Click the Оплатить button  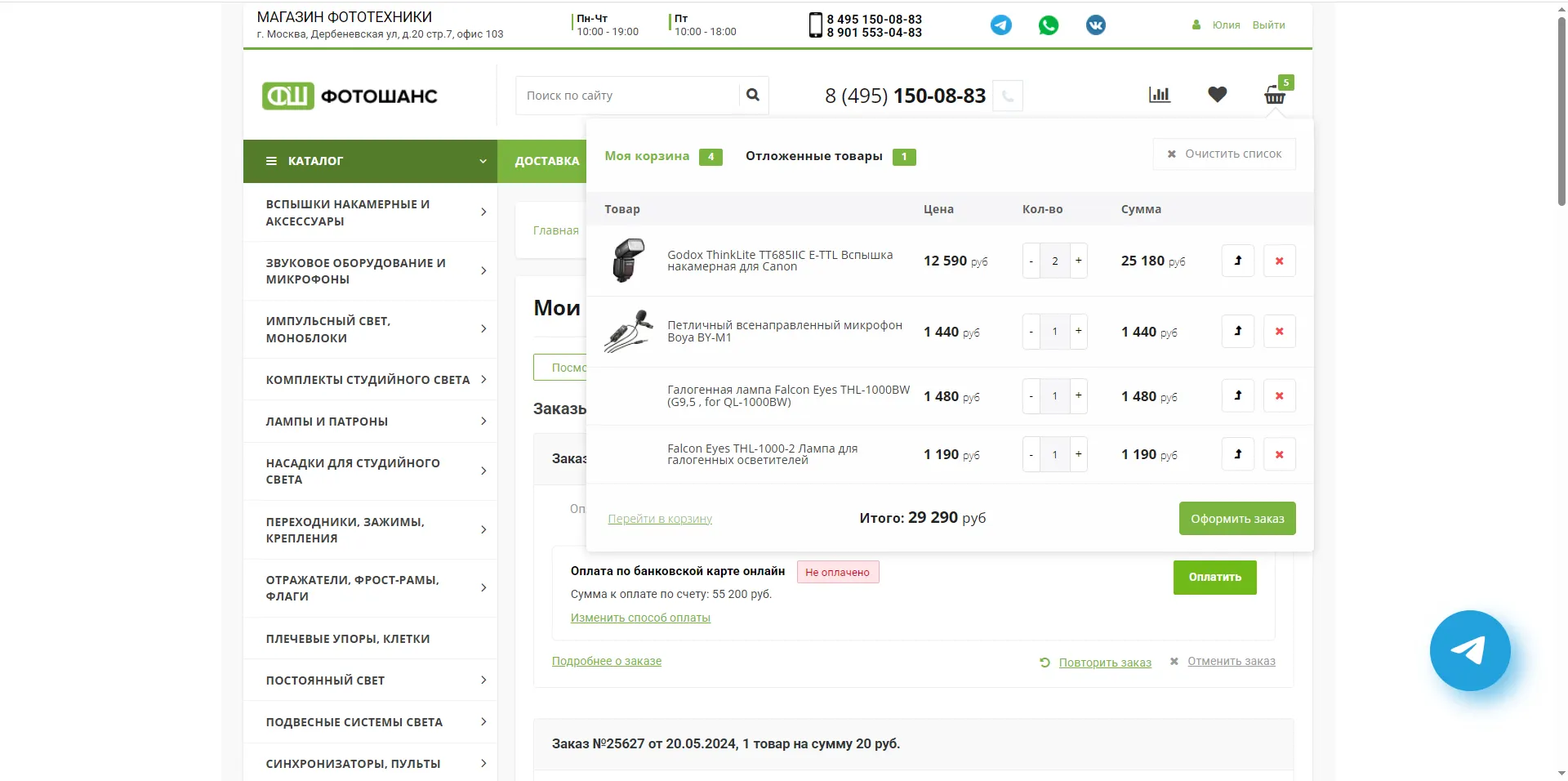pyautogui.click(x=1215, y=578)
